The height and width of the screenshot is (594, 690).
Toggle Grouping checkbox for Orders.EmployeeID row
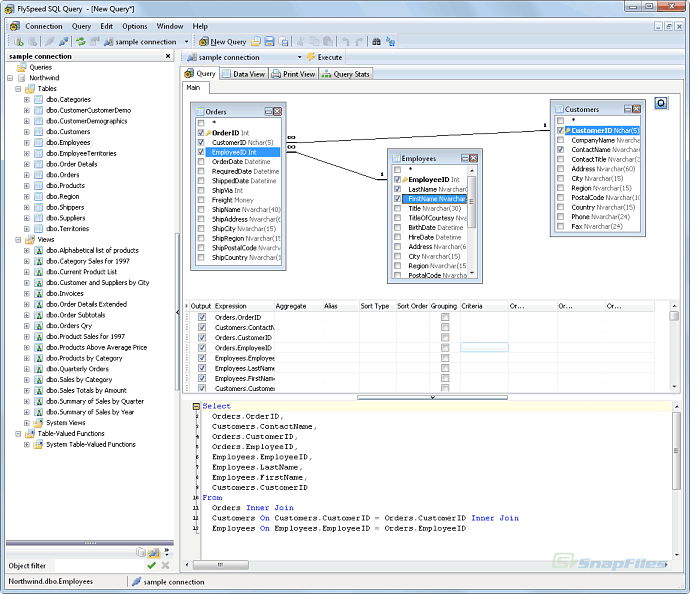(x=445, y=348)
